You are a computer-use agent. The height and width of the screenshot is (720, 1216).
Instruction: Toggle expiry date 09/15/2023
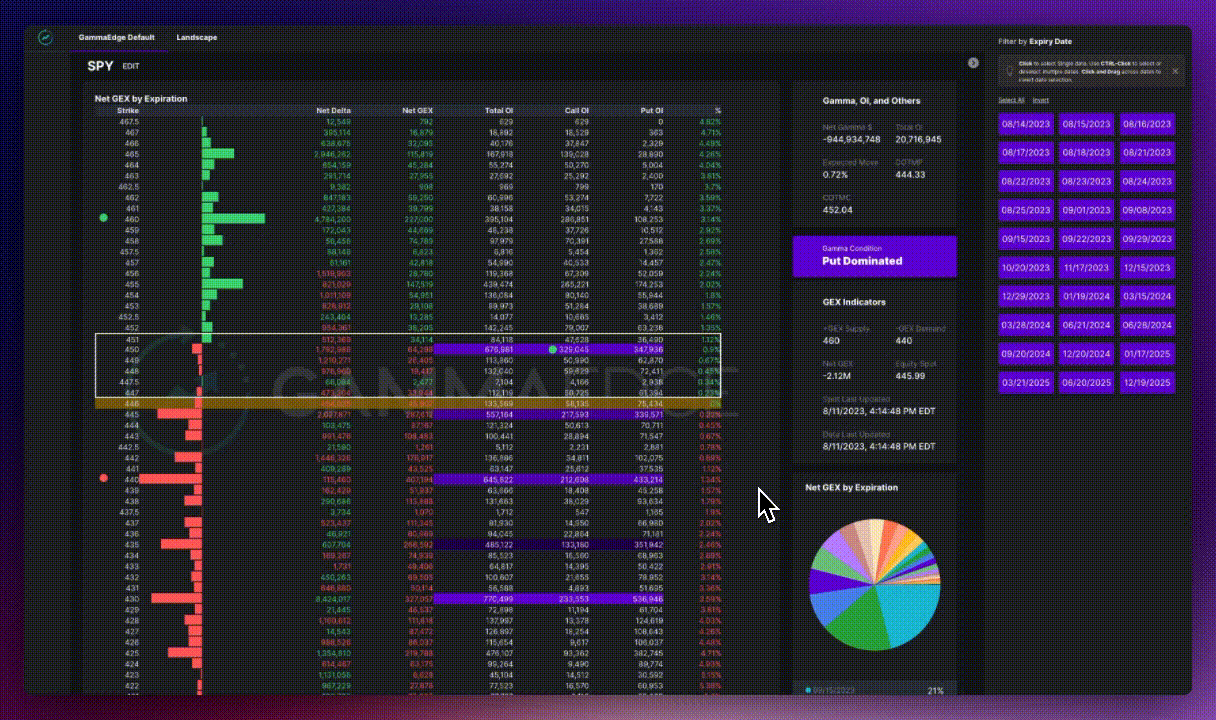point(1025,240)
